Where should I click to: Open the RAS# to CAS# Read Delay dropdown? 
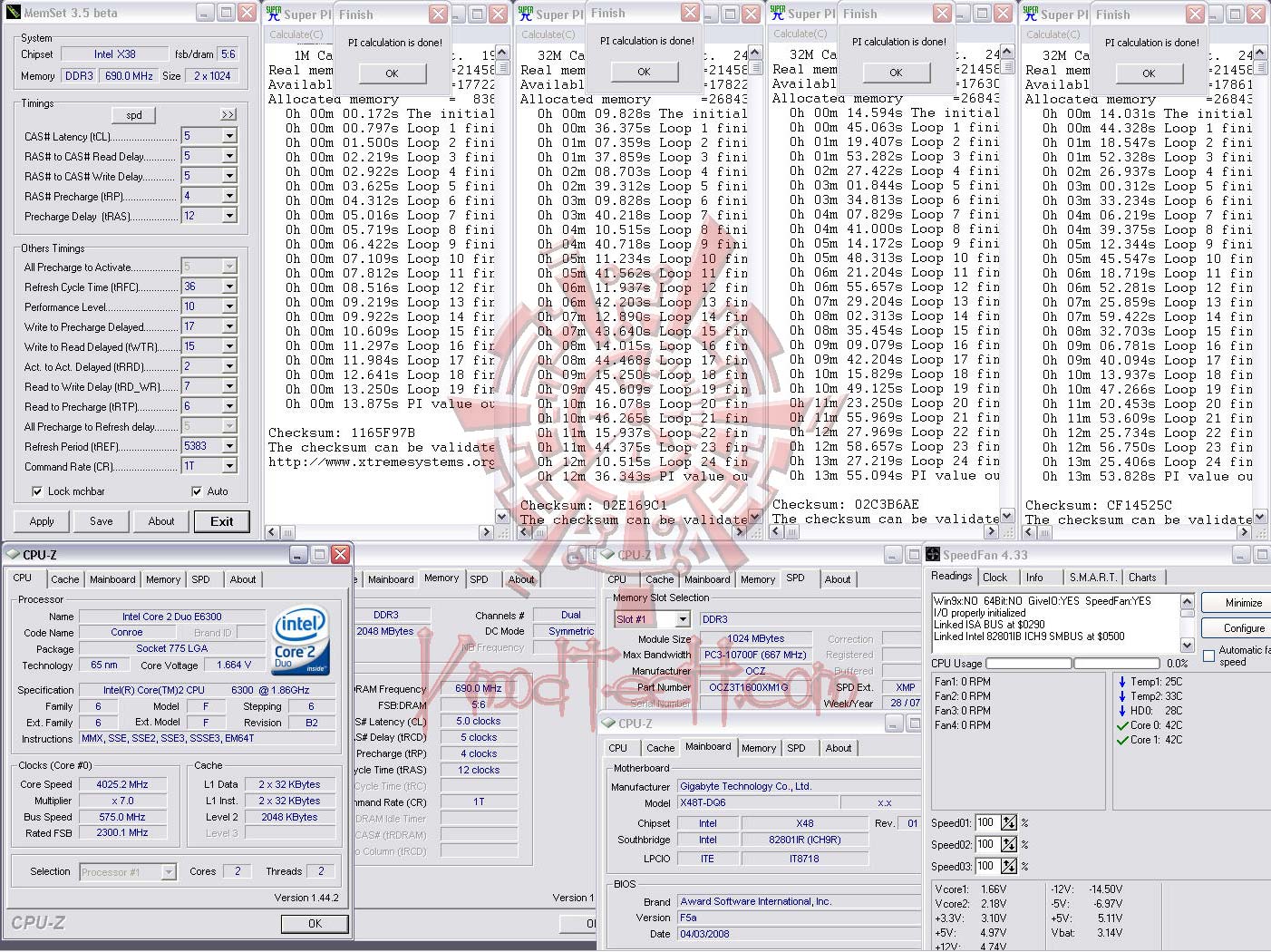point(229,156)
